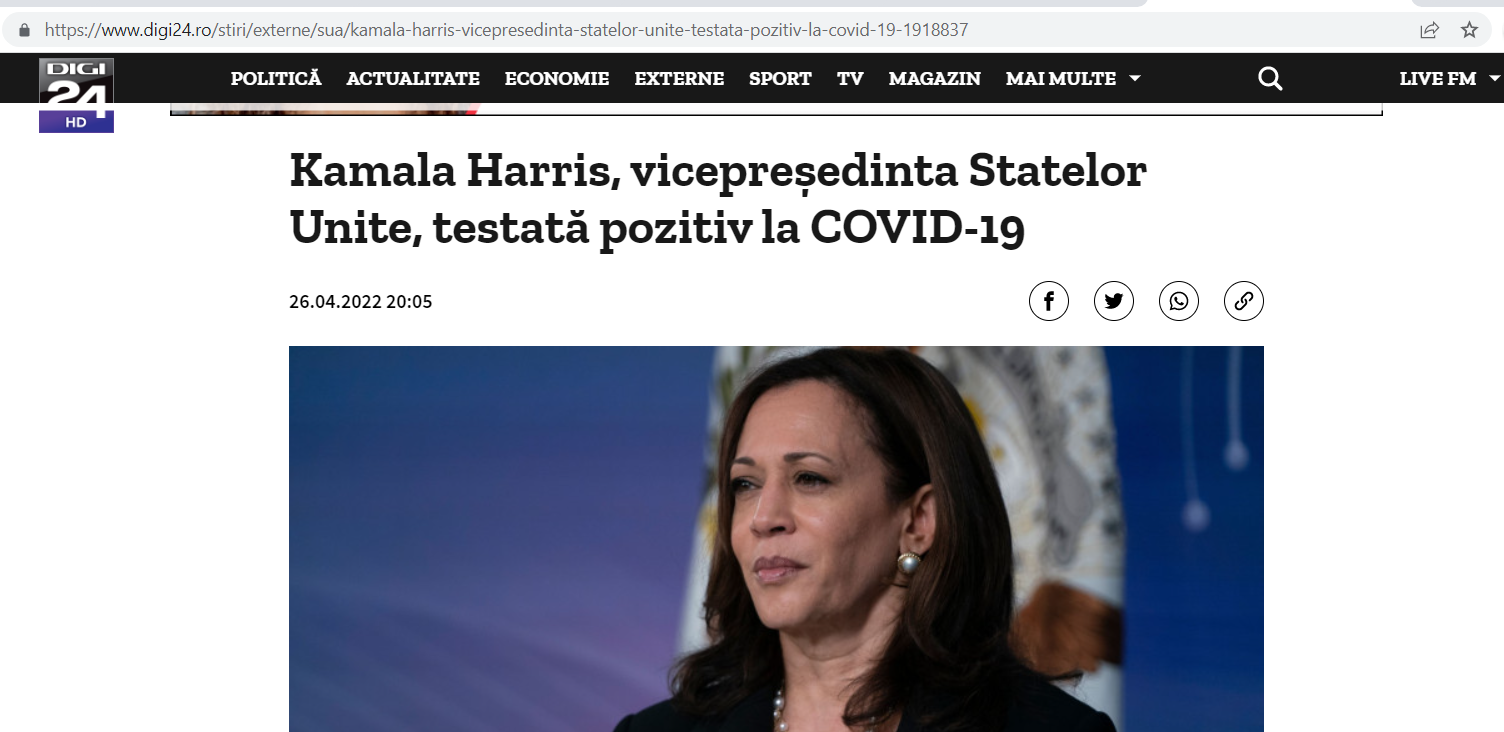Click the Kamala Harris article photo

tap(776, 539)
